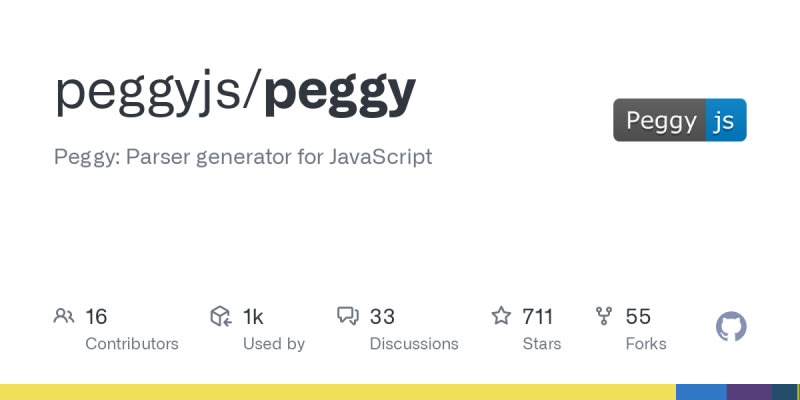This screenshot has width=800, height=400.
Task: Select the 711 stars count
Action: coord(537,317)
